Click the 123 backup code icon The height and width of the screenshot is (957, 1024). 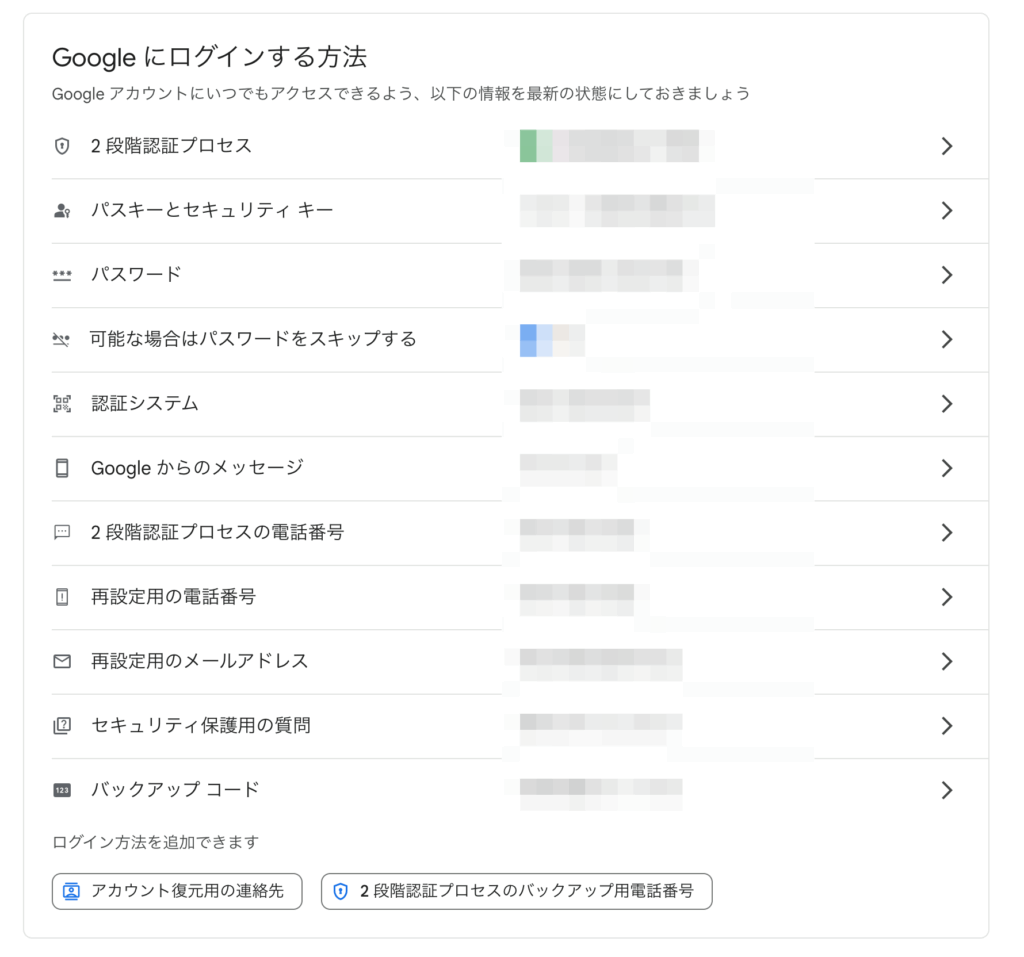pos(62,790)
